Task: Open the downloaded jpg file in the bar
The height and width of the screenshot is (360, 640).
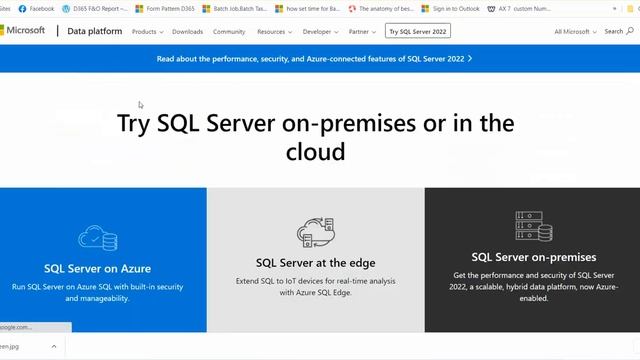Action: click(x=10, y=347)
